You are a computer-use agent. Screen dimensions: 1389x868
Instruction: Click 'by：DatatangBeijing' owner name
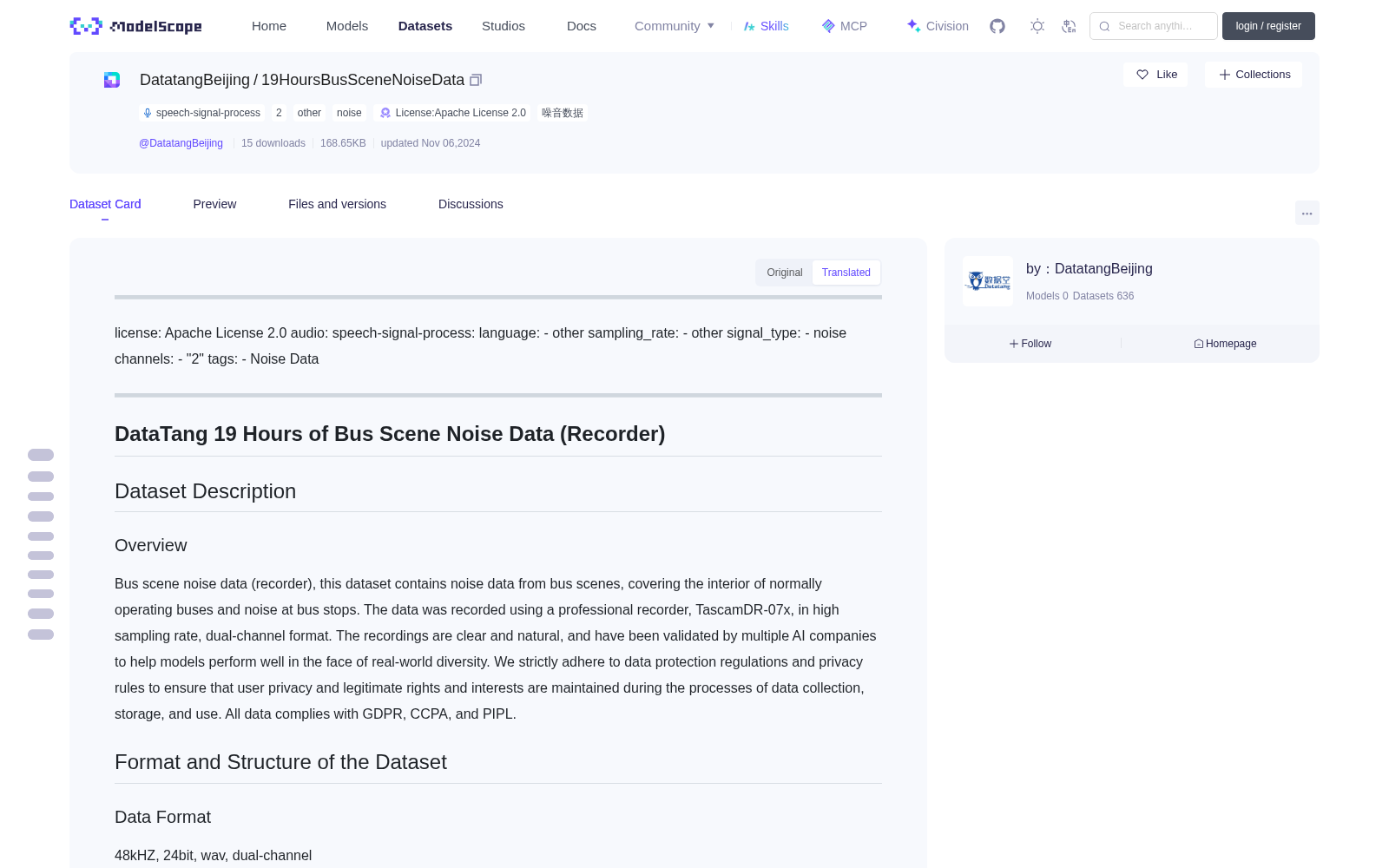[1089, 269]
